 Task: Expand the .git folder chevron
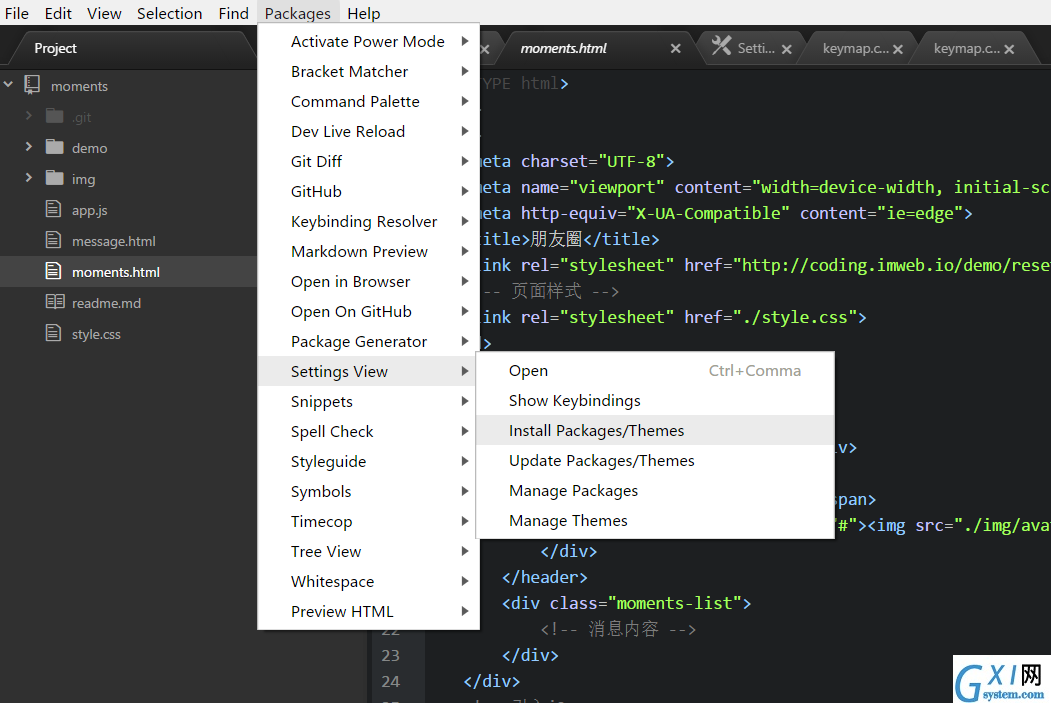tap(29, 116)
